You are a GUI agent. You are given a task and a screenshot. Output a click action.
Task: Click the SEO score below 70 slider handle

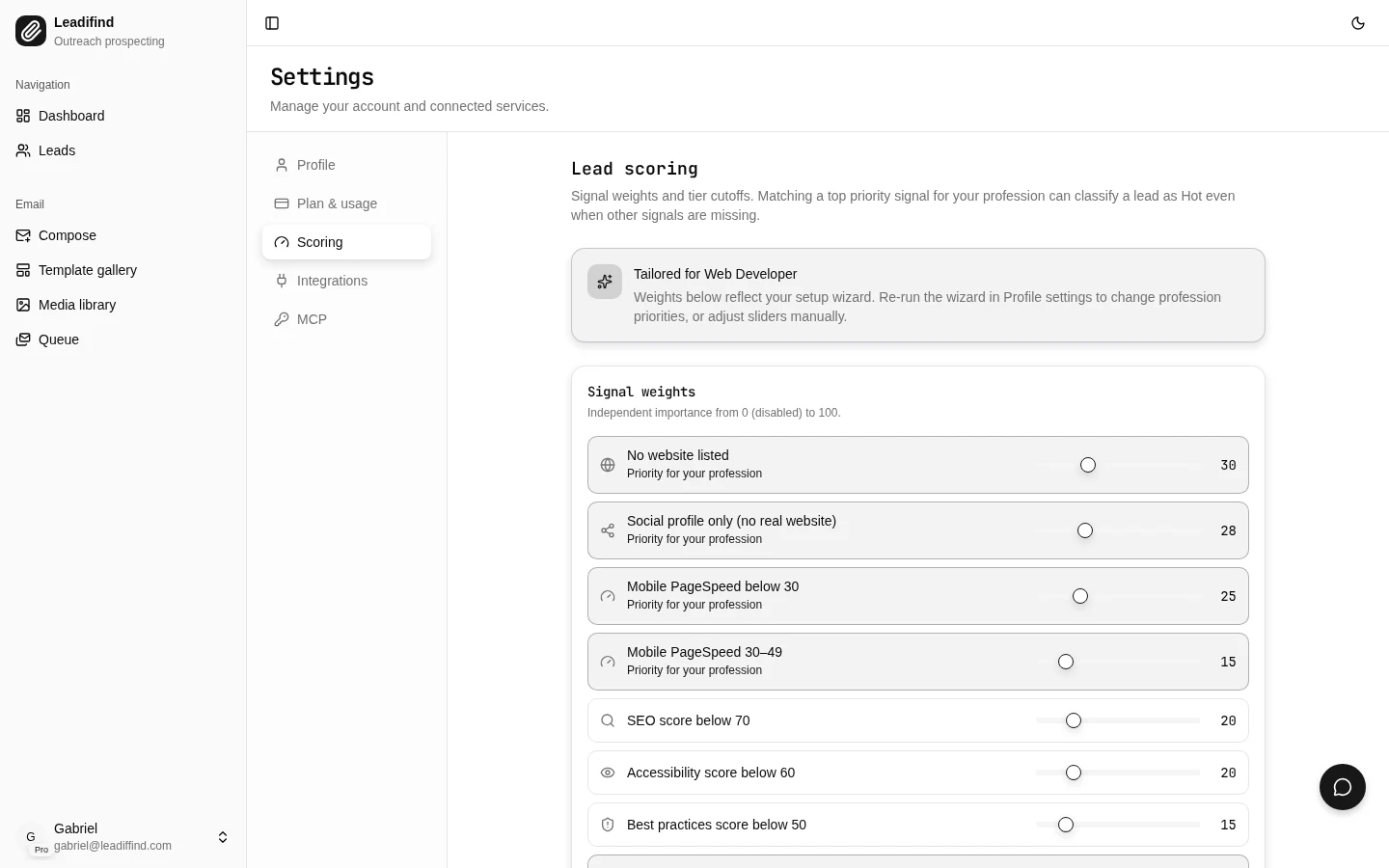[x=1074, y=720]
